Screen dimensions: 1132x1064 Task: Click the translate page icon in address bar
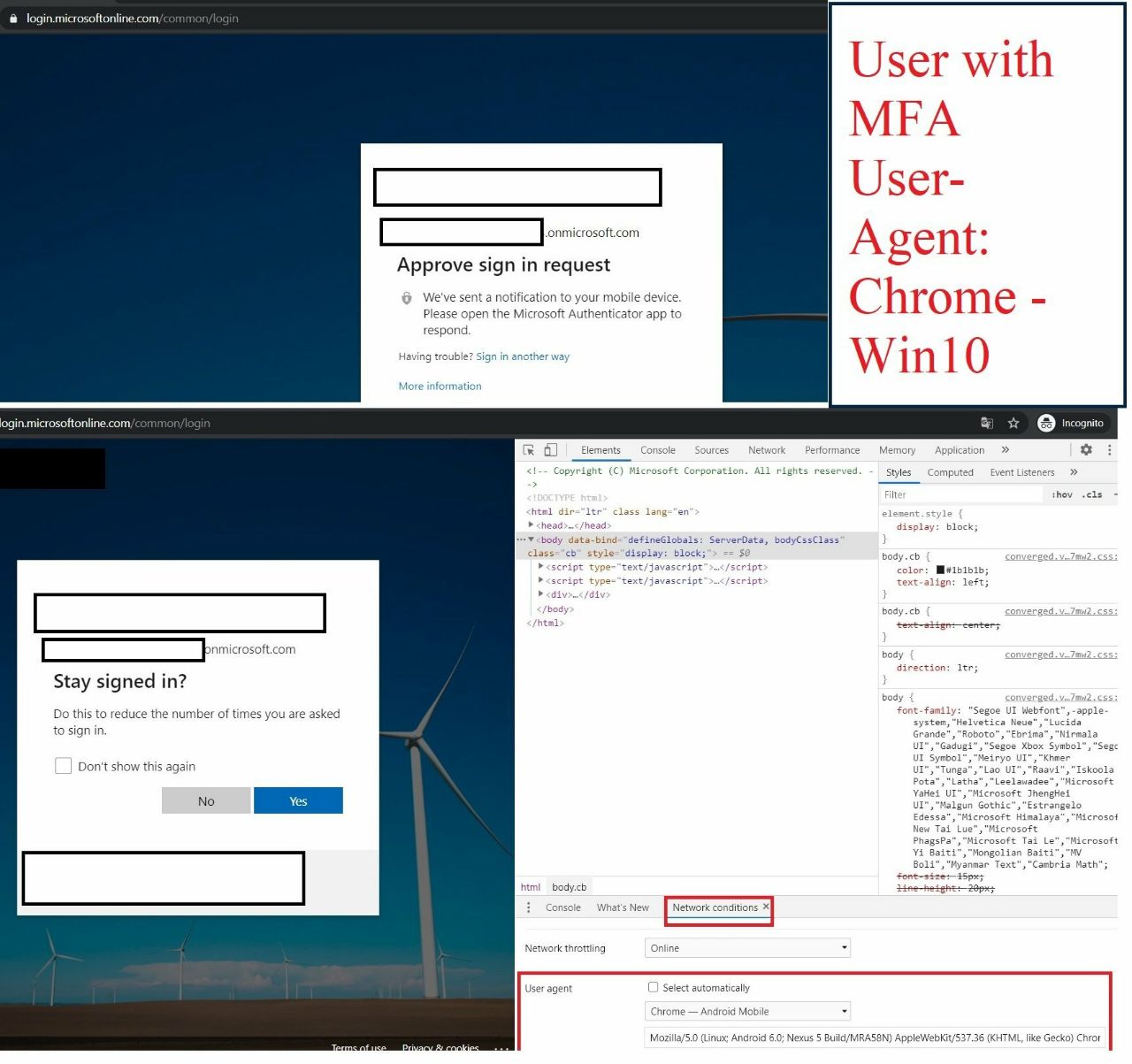987,424
